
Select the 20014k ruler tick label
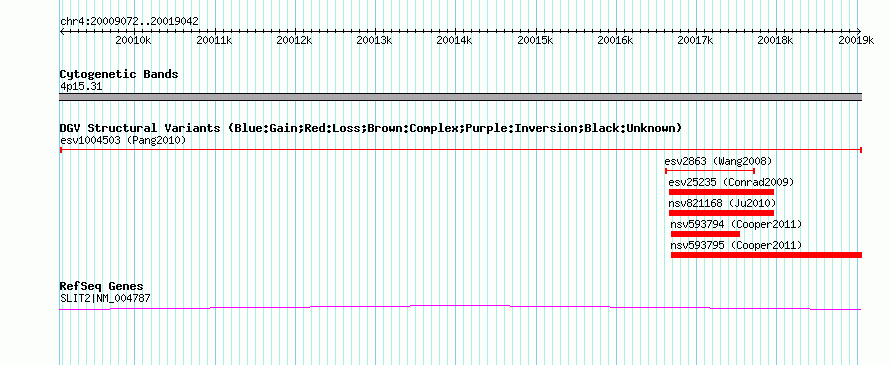[454, 40]
